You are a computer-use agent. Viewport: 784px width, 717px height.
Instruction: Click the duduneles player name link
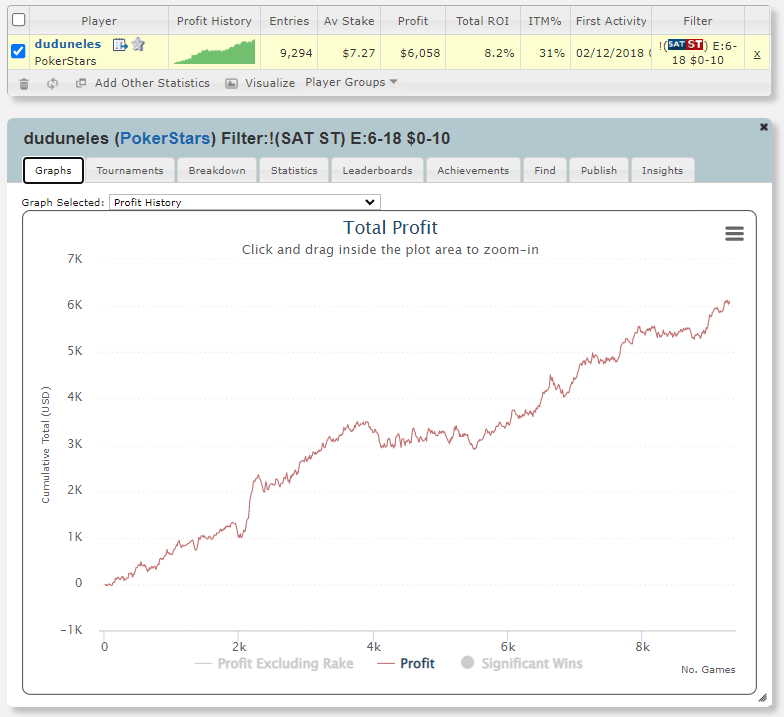point(68,44)
